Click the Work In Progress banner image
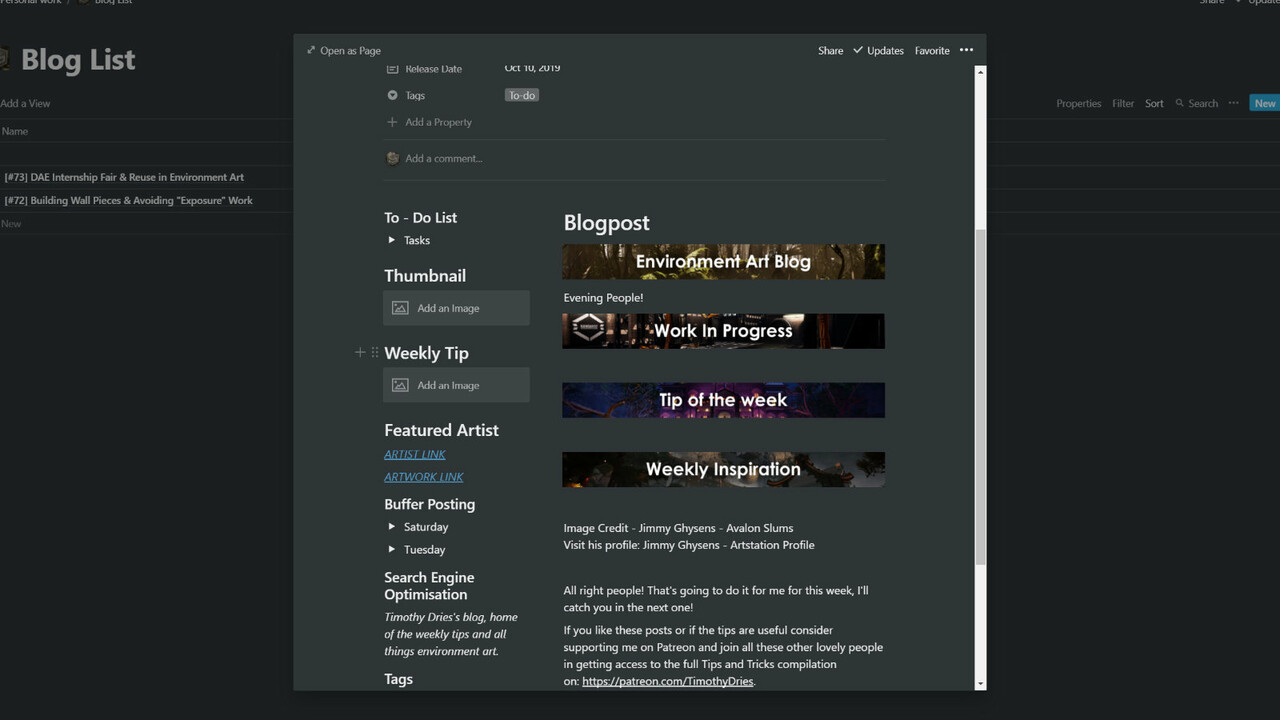This screenshot has width=1280, height=720. pos(723,331)
